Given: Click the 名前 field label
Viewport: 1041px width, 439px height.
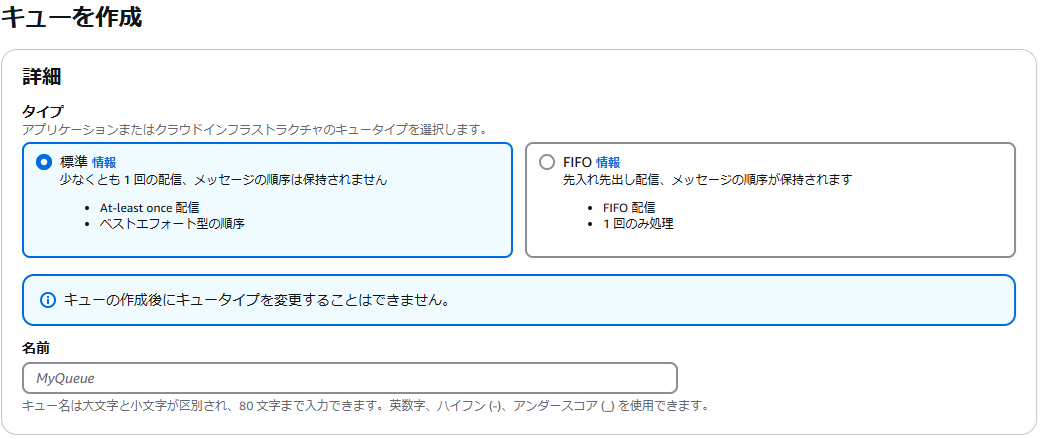Looking at the screenshot, I should [x=36, y=347].
